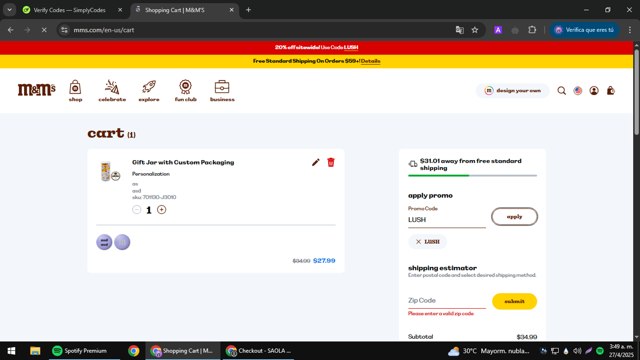Bookmark this page with star icon
640x360 pixels.
[x=475, y=30]
